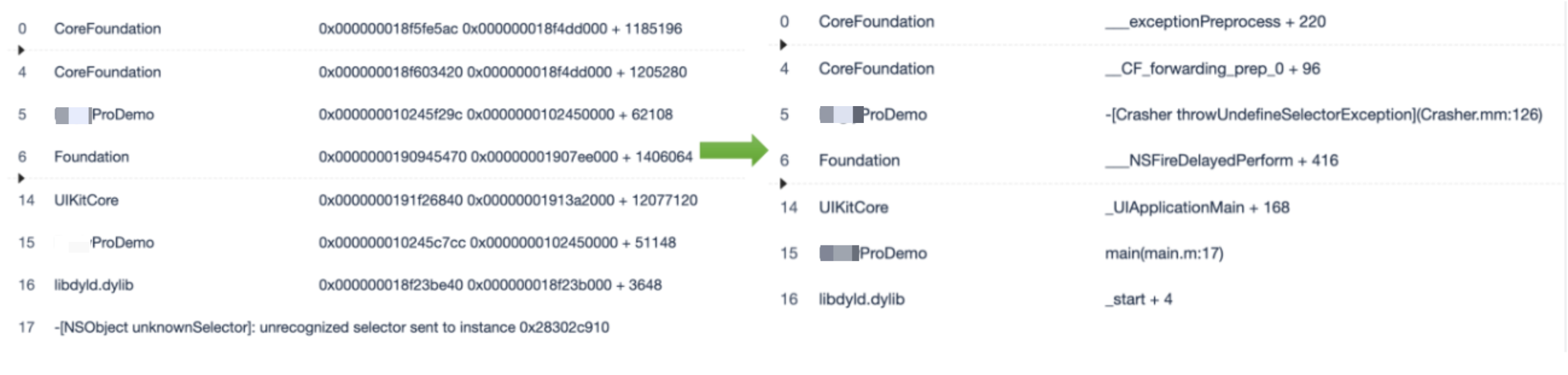The image size is (1568, 375).
Task: Select libdyld.dylib in the raw stack trace
Action: tap(94, 285)
